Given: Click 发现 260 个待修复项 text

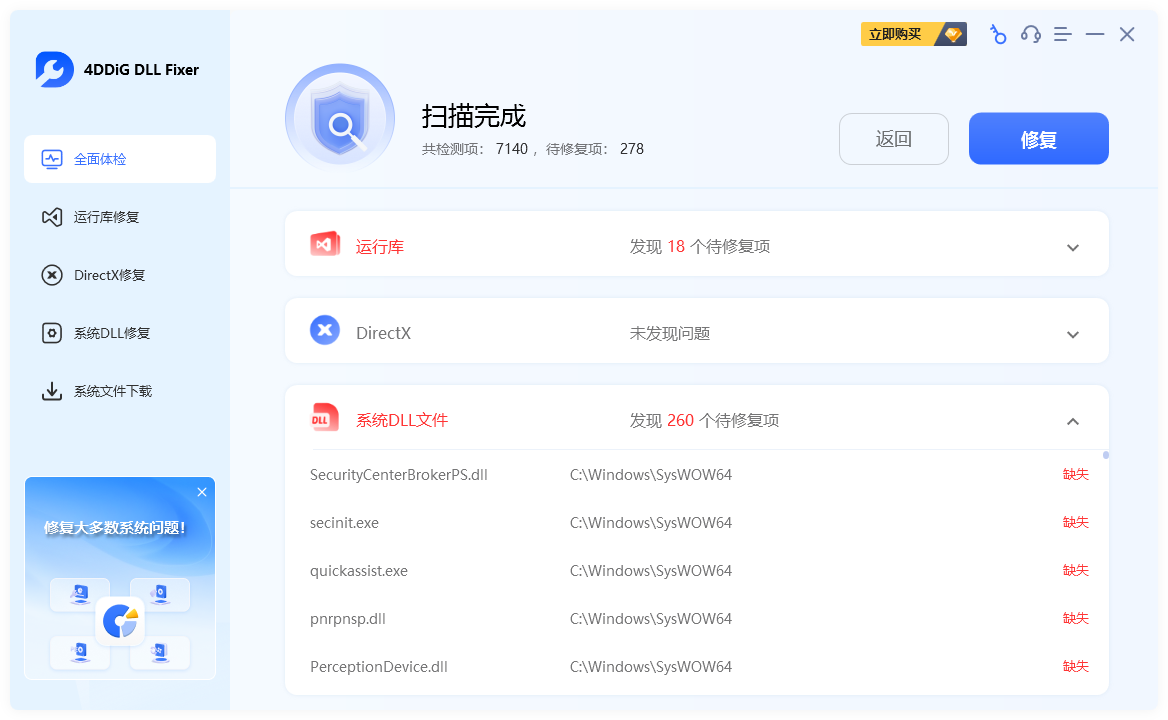Looking at the screenshot, I should click(x=704, y=421).
